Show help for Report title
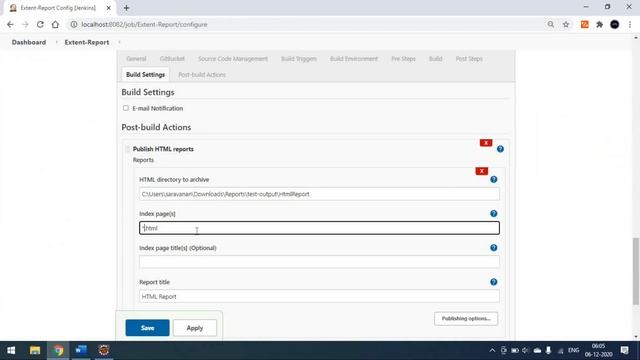The image size is (640, 360). (493, 282)
